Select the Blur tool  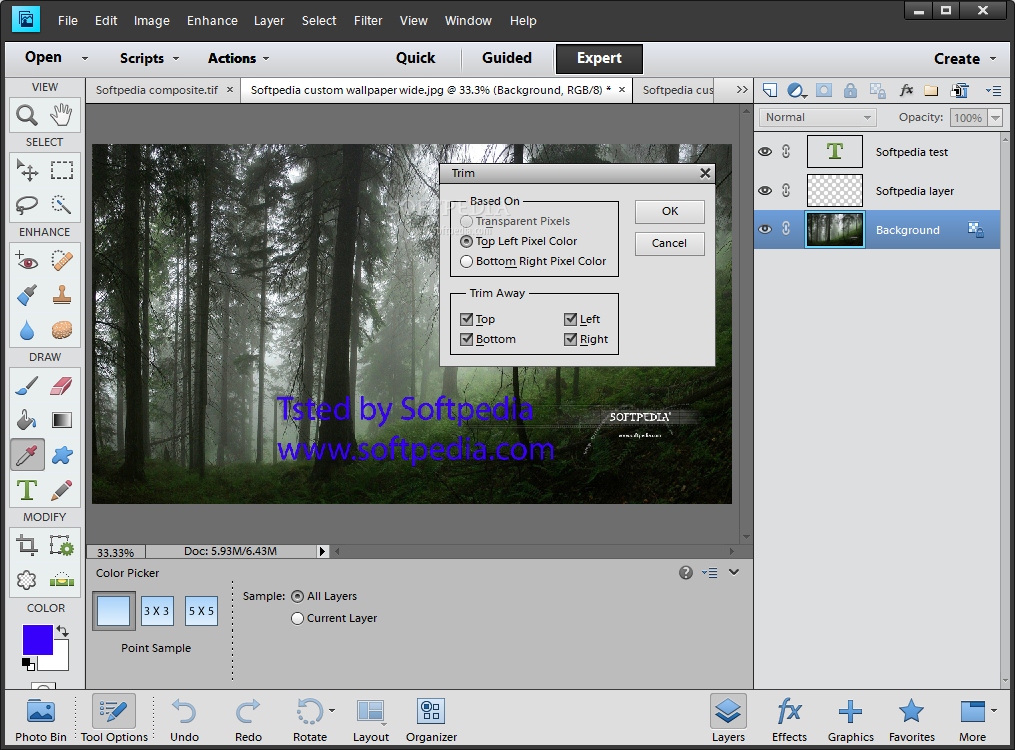(27, 330)
